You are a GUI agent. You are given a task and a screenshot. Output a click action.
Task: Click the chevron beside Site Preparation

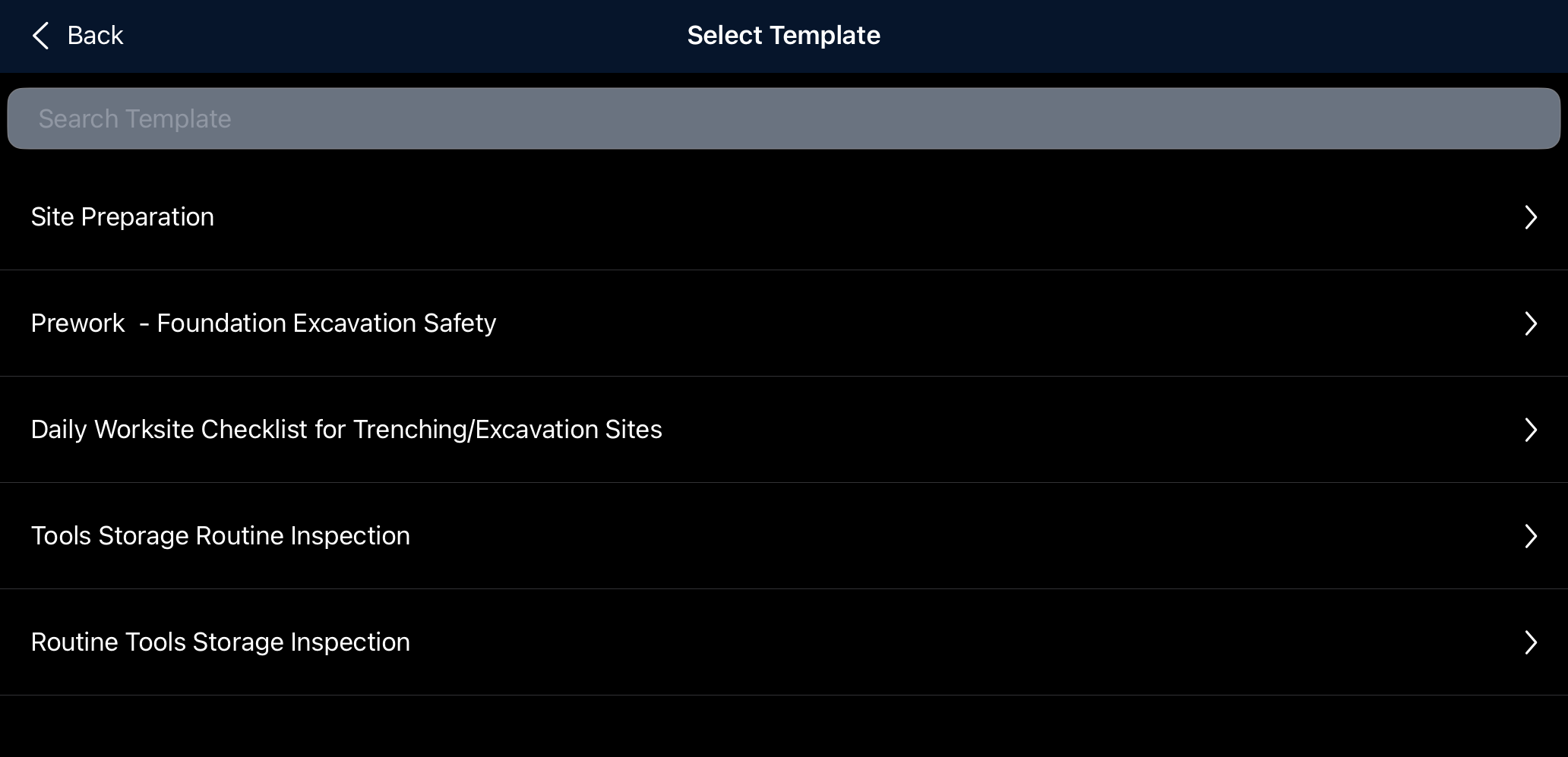[1531, 218]
